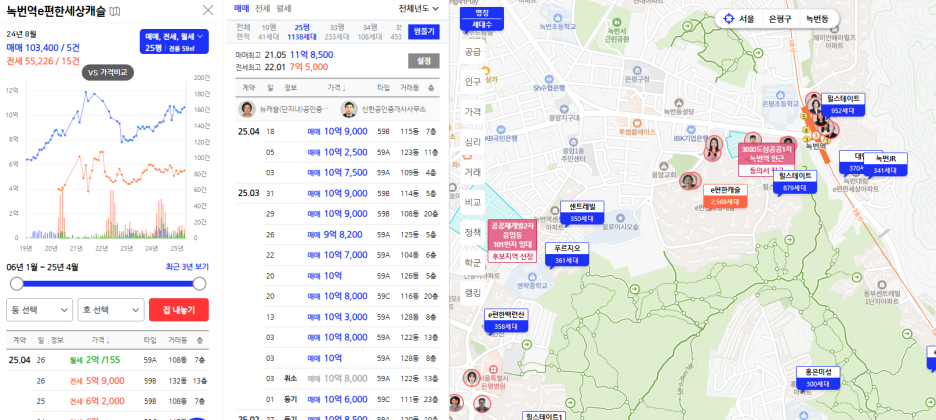Click the KB국민은행 bank icon on the map
936x420 pixels.
[500, 128]
